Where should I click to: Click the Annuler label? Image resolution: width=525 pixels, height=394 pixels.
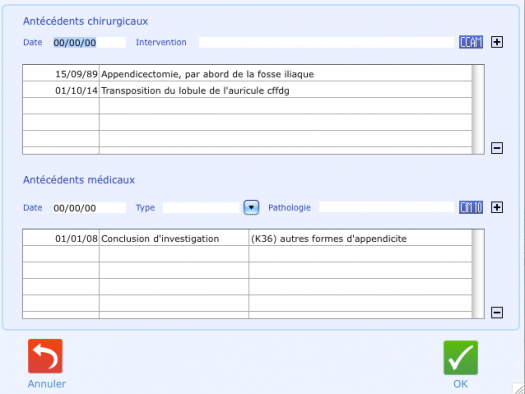pyautogui.click(x=47, y=384)
